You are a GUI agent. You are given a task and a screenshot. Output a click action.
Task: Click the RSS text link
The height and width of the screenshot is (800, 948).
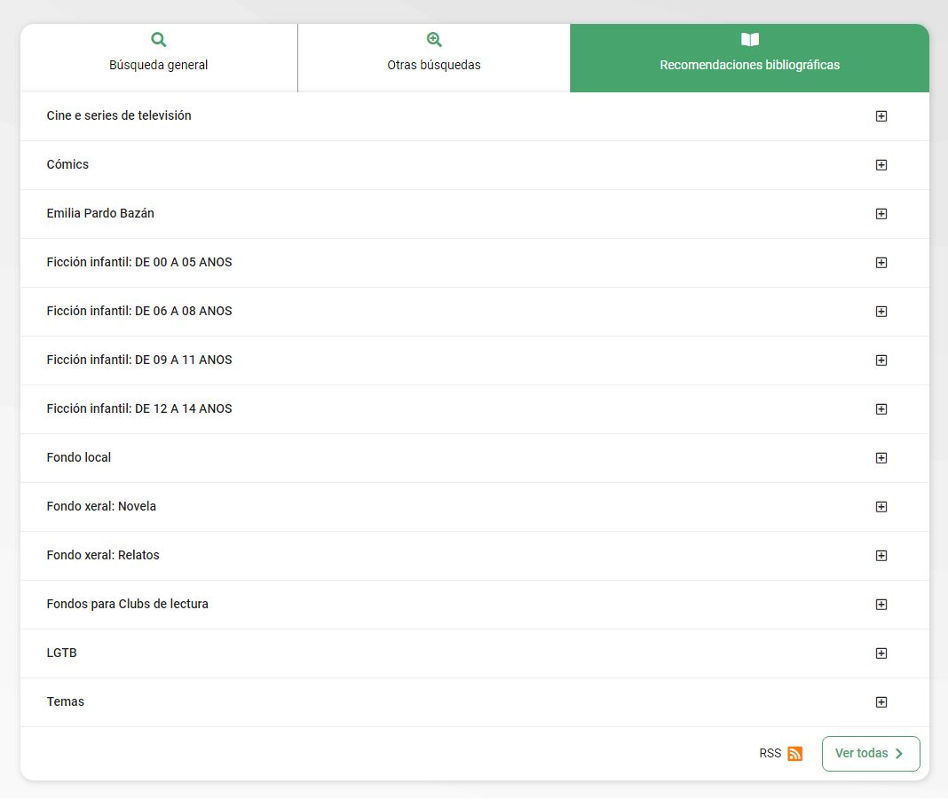pyautogui.click(x=770, y=754)
